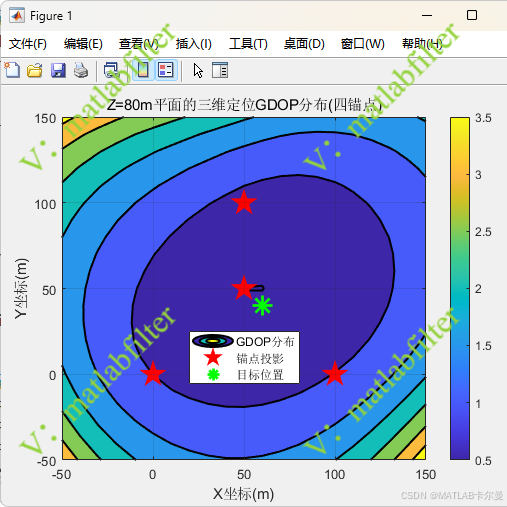
Task: Click the colorbar tick label 3.5
Action: click(x=483, y=118)
